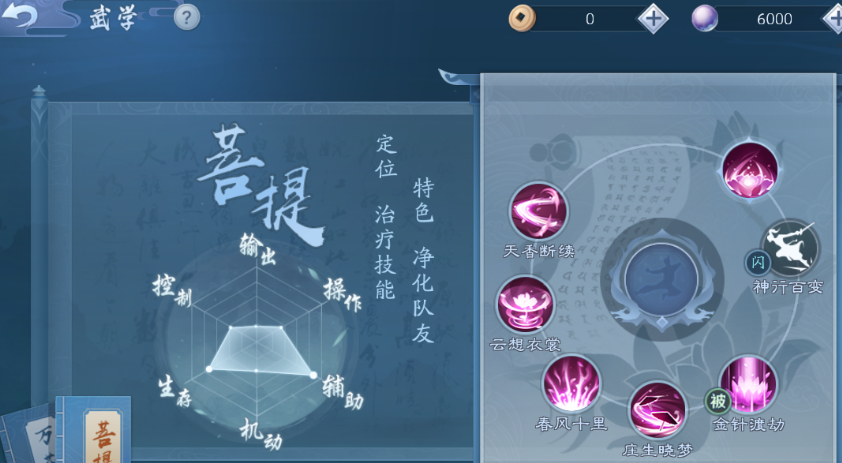
Task: Select the unlabeled lotus skill icon
Action: point(750,170)
